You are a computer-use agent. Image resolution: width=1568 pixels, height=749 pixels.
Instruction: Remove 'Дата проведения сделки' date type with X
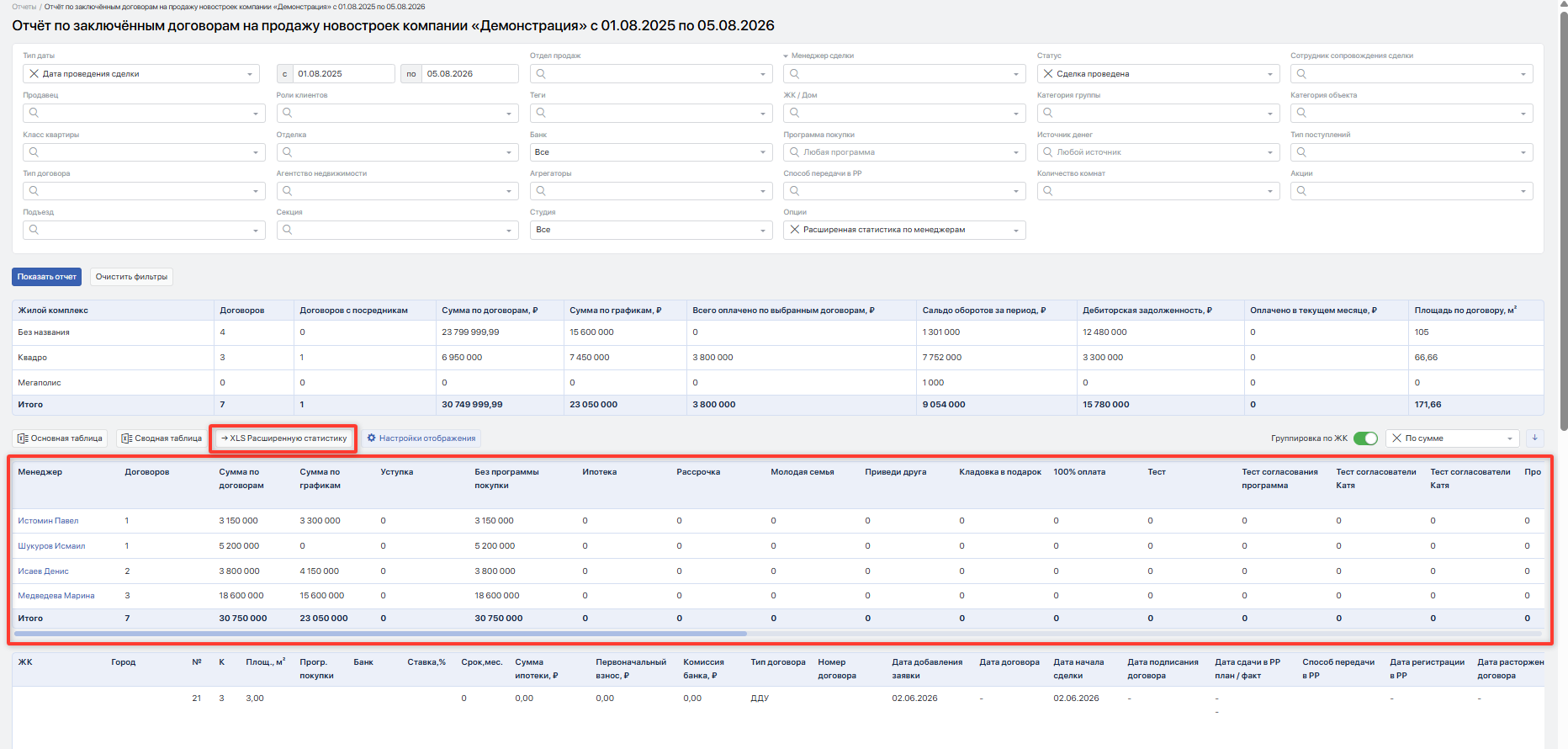point(34,74)
